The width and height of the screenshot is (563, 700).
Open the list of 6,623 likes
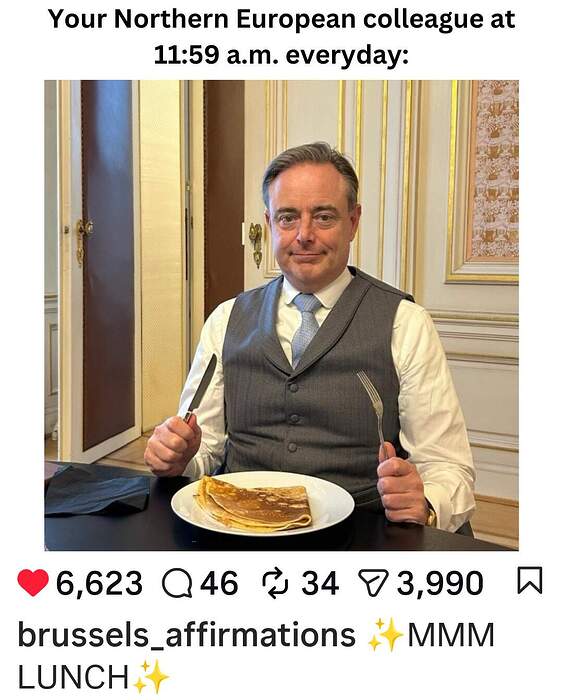[99, 583]
